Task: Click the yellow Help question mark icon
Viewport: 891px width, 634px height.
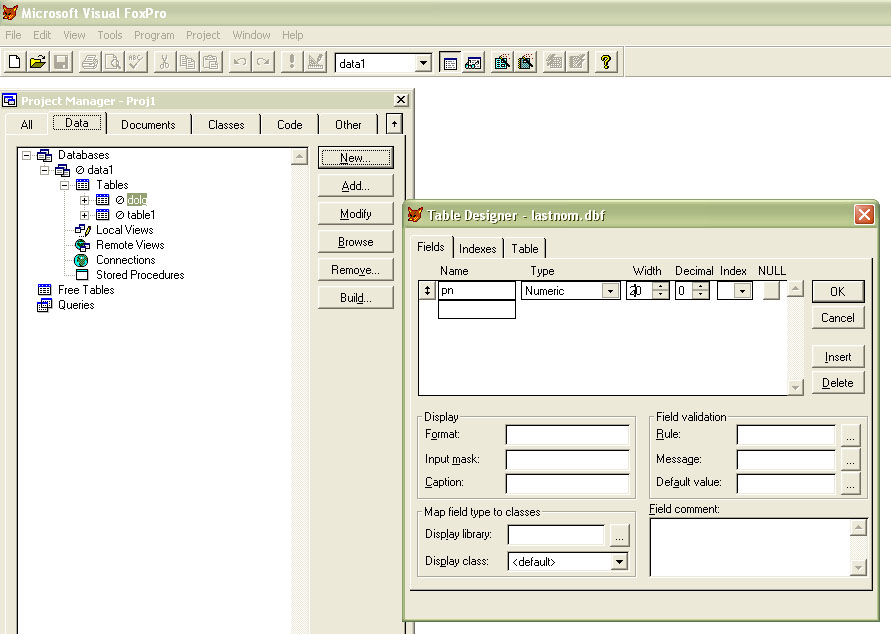Action: 605,62
